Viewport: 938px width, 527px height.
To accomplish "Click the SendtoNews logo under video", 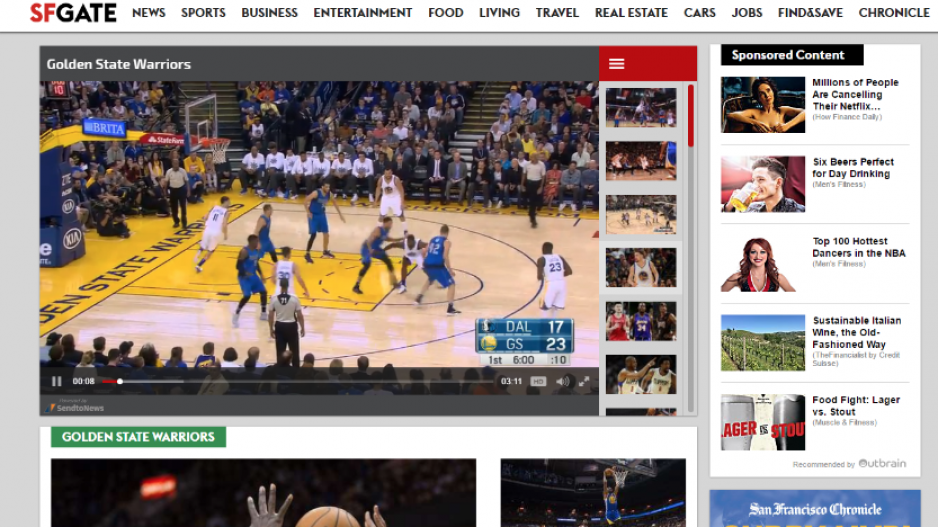I will point(75,407).
